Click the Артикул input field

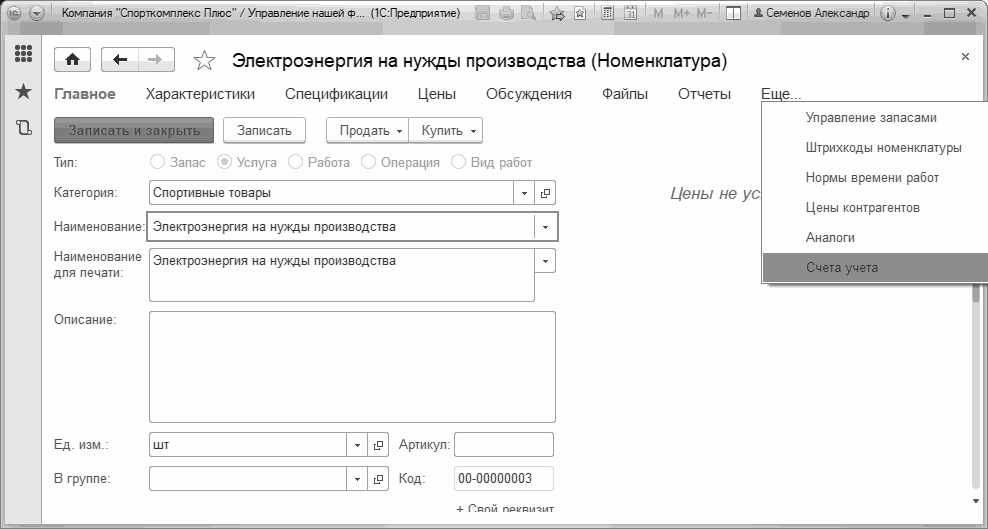[504, 445]
